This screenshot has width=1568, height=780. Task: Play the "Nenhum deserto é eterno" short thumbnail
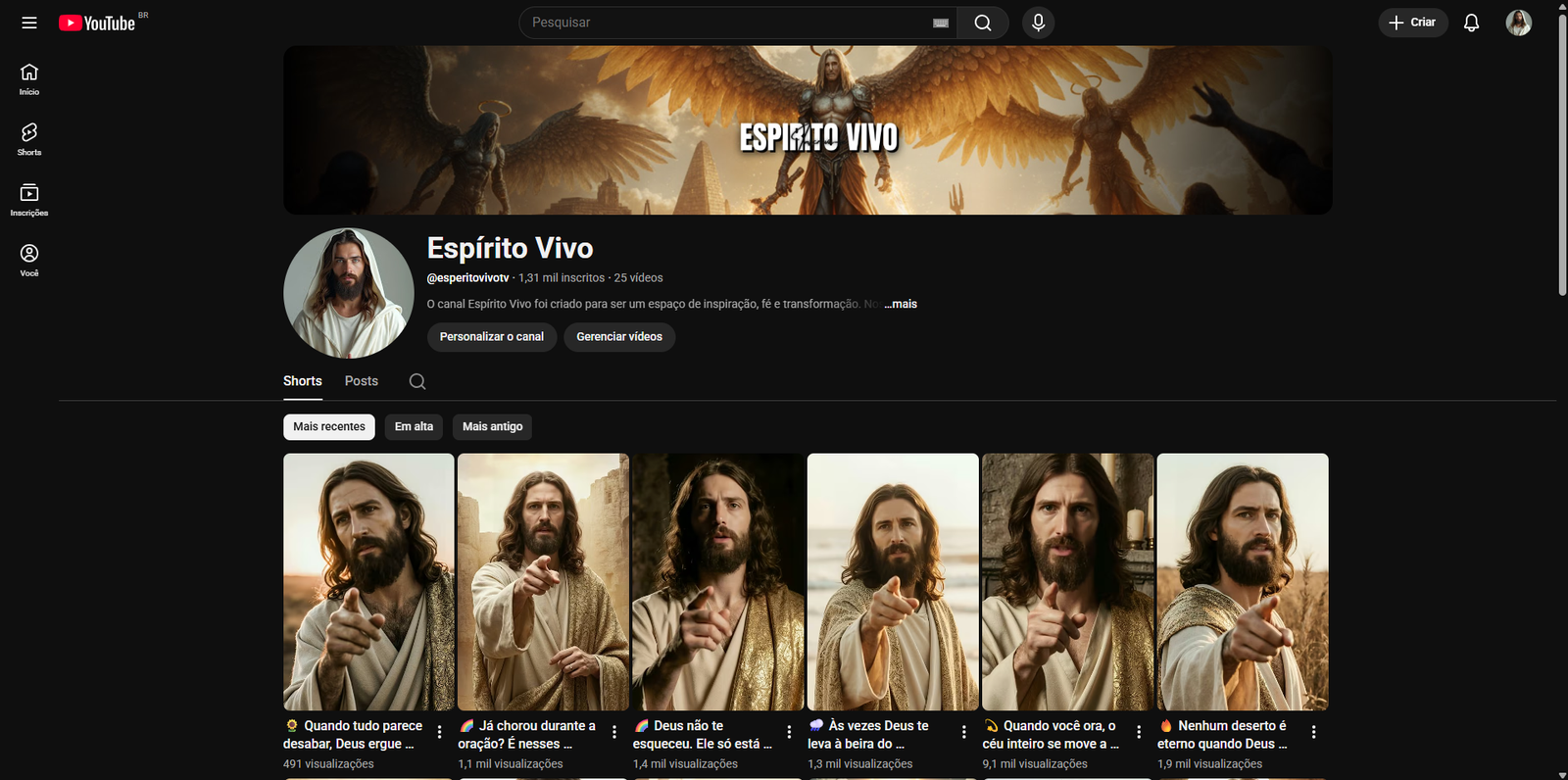click(1243, 582)
